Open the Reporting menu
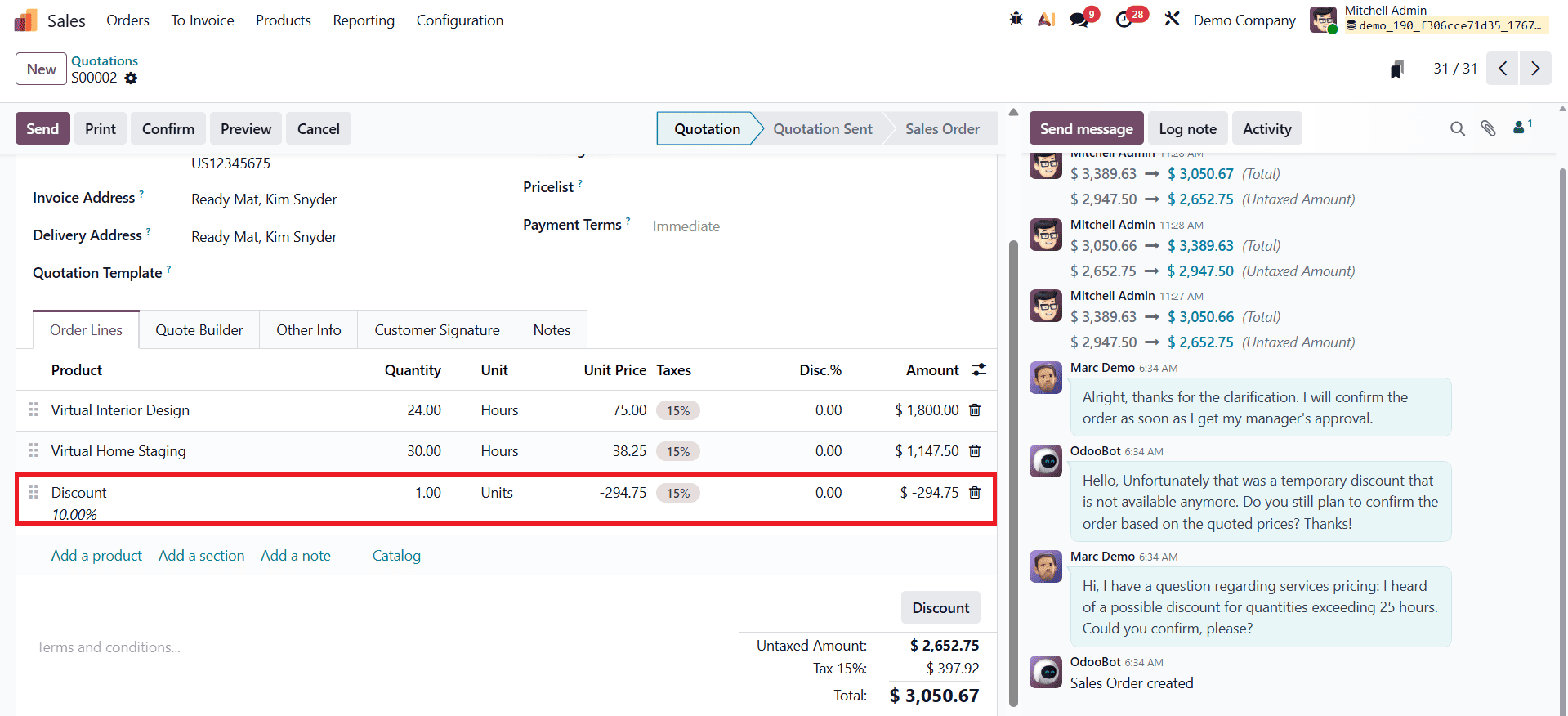The image size is (1568, 716). point(364,20)
